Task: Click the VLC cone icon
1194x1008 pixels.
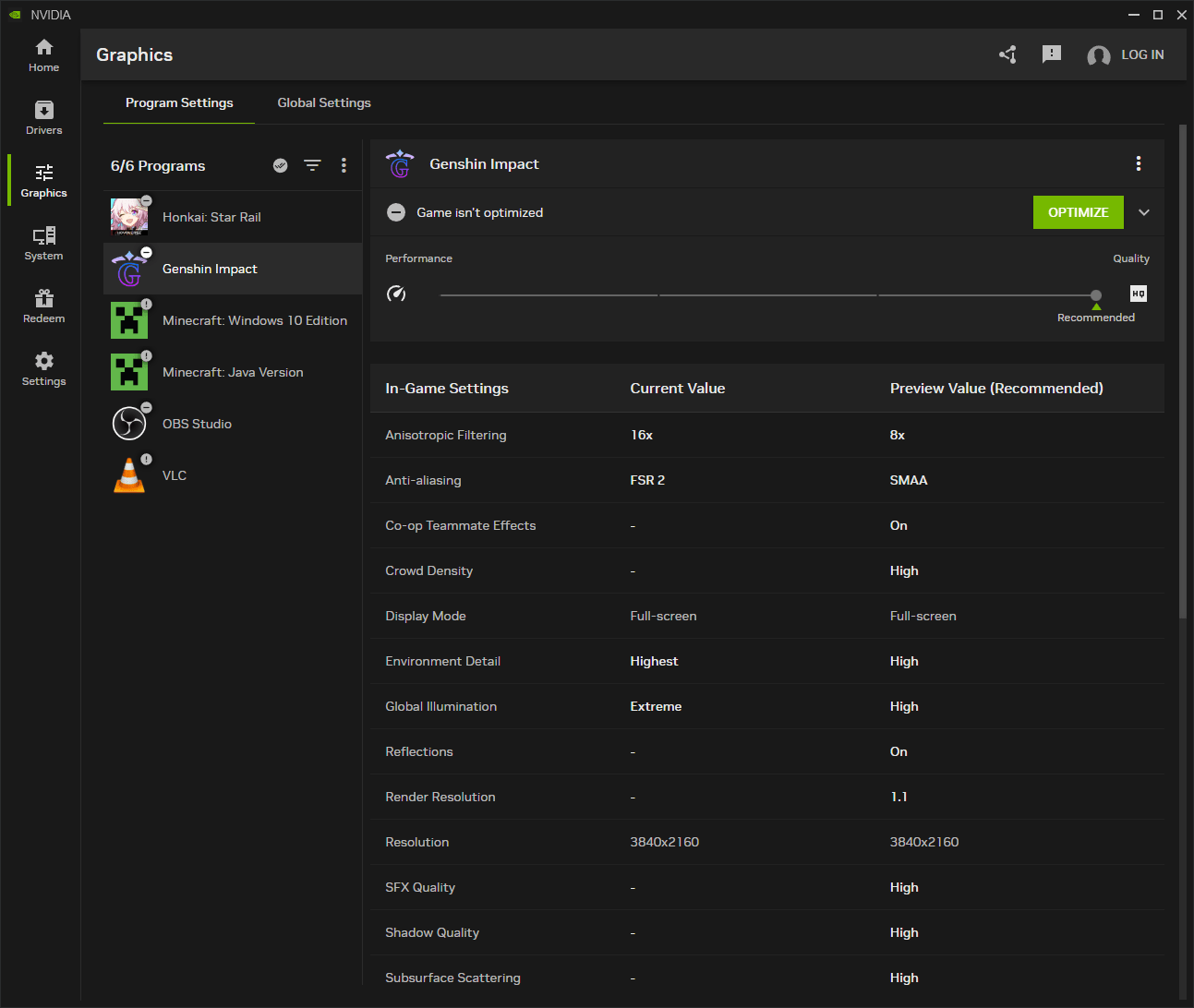Action: (x=129, y=475)
